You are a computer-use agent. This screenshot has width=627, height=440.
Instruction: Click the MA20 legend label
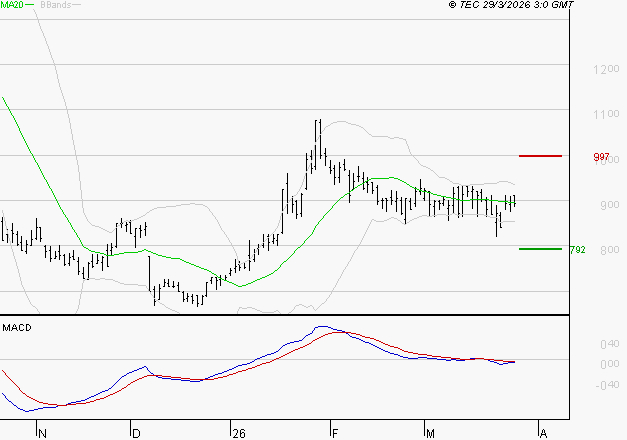pyautogui.click(x=12, y=5)
